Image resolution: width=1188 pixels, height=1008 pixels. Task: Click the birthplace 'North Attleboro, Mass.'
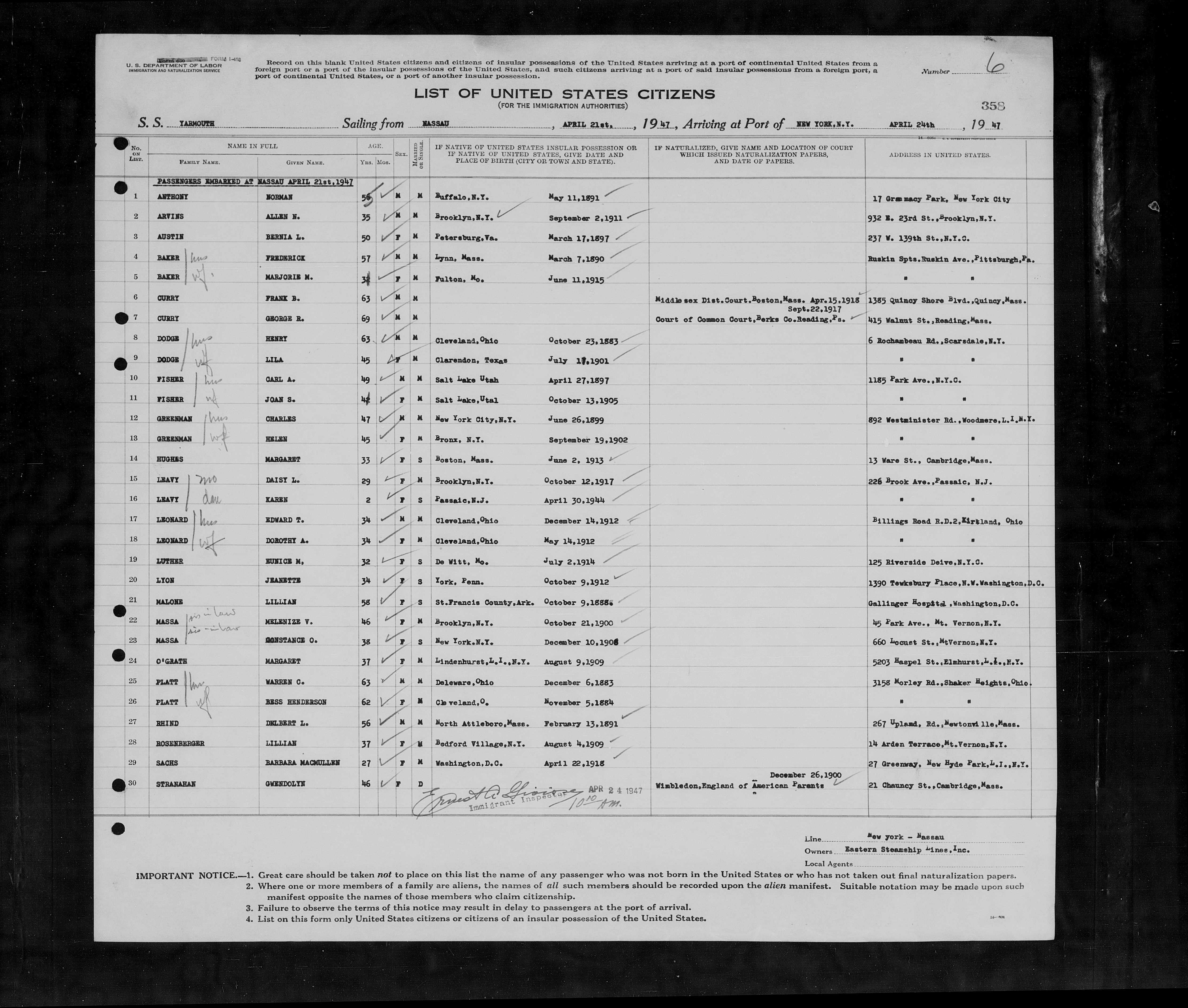482,723
